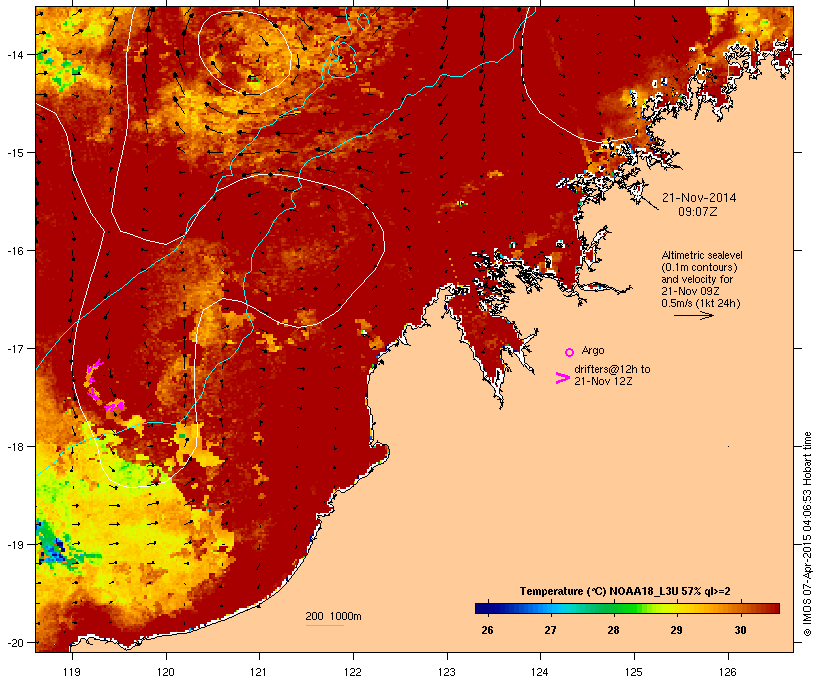Click the colorbar value 30
This screenshot has height=680, width=820.
pos(740,630)
